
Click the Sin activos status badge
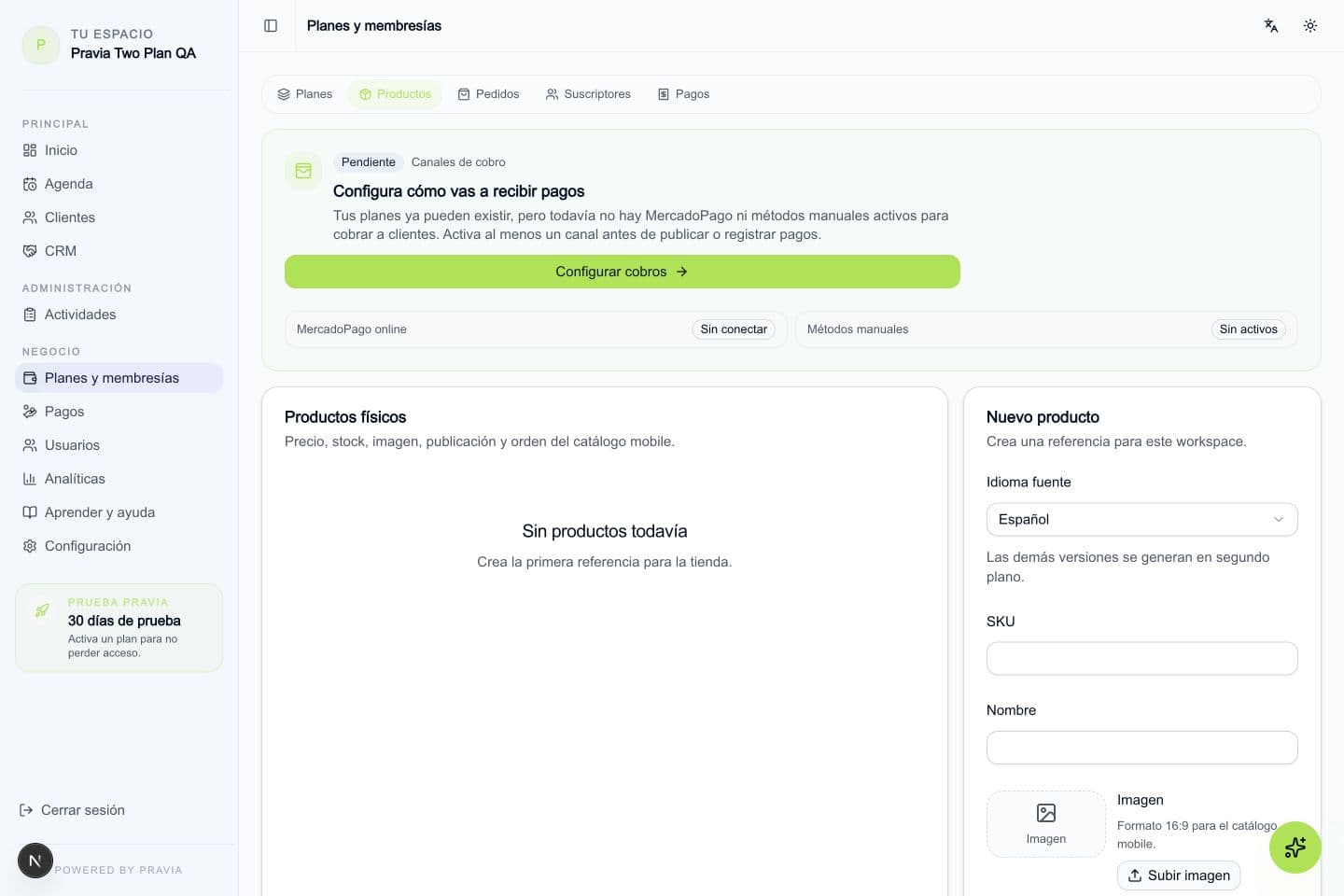tap(1248, 329)
